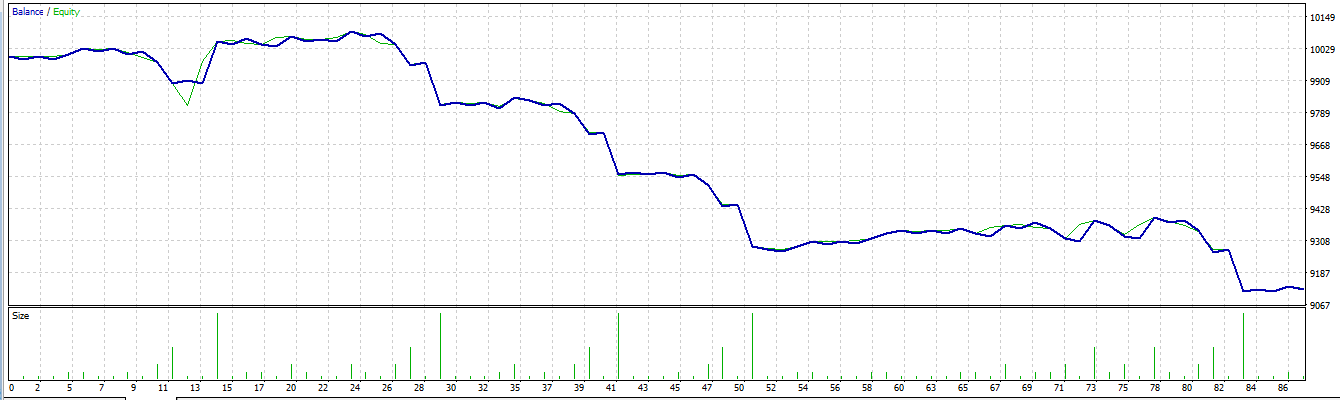The image size is (1340, 400).
Task: Click trade number 73 on the horizontal axis
Action: point(1091,387)
